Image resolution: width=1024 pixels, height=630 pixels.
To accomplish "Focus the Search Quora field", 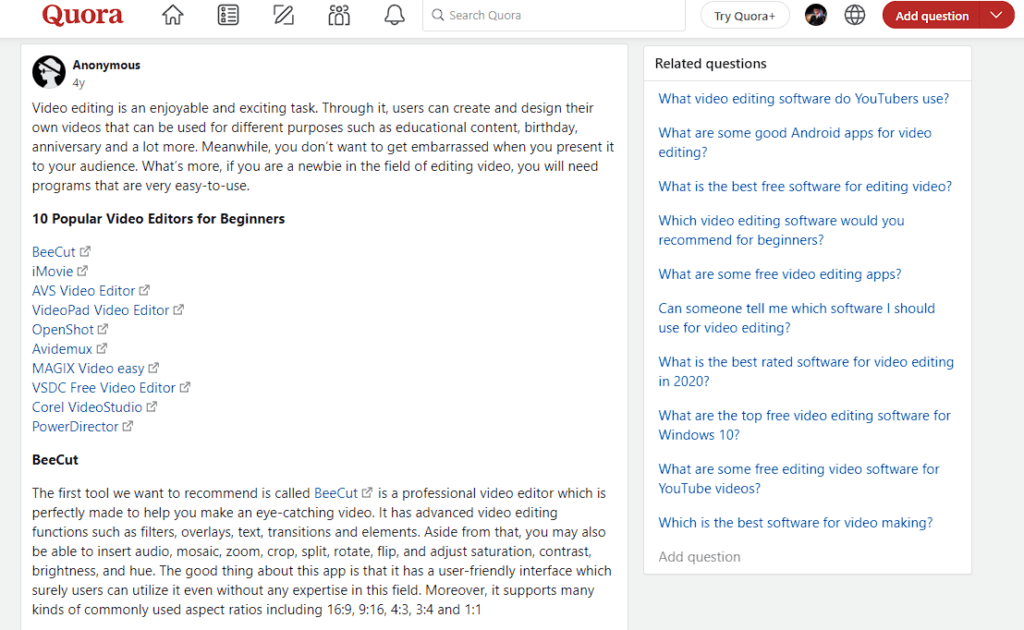I will pos(554,15).
